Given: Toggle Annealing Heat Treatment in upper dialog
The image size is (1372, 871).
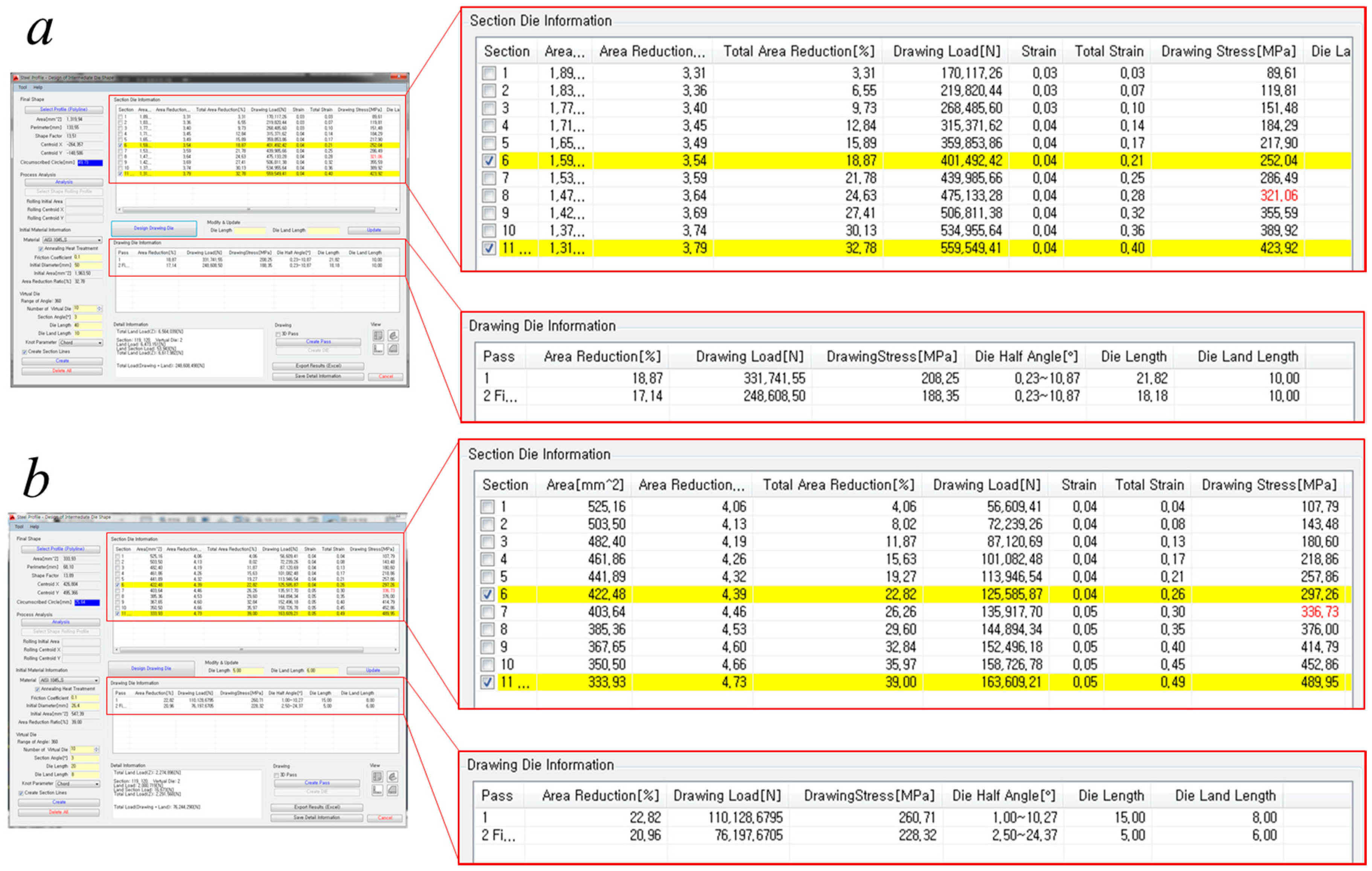Looking at the screenshot, I should point(40,249).
